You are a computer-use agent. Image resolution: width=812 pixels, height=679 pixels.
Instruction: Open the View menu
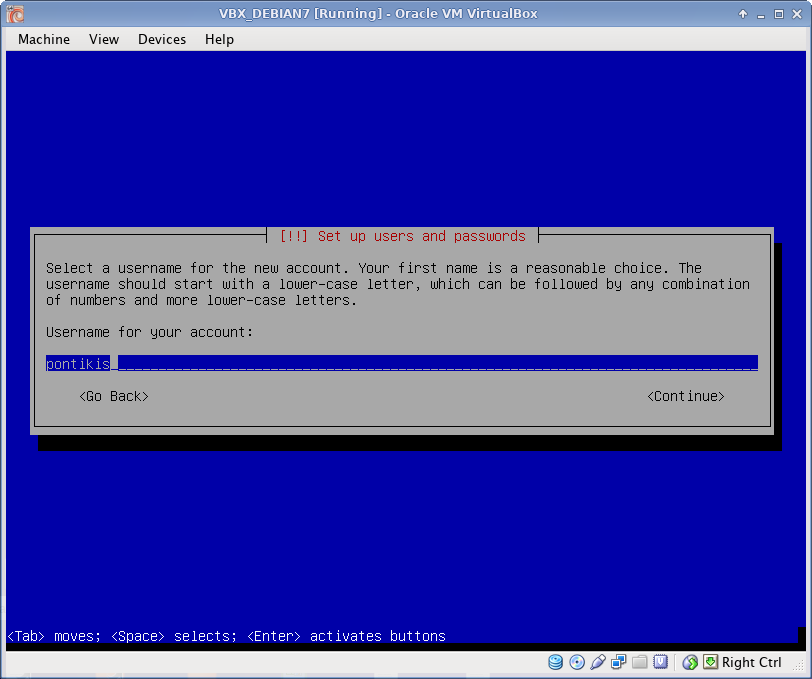[104, 39]
